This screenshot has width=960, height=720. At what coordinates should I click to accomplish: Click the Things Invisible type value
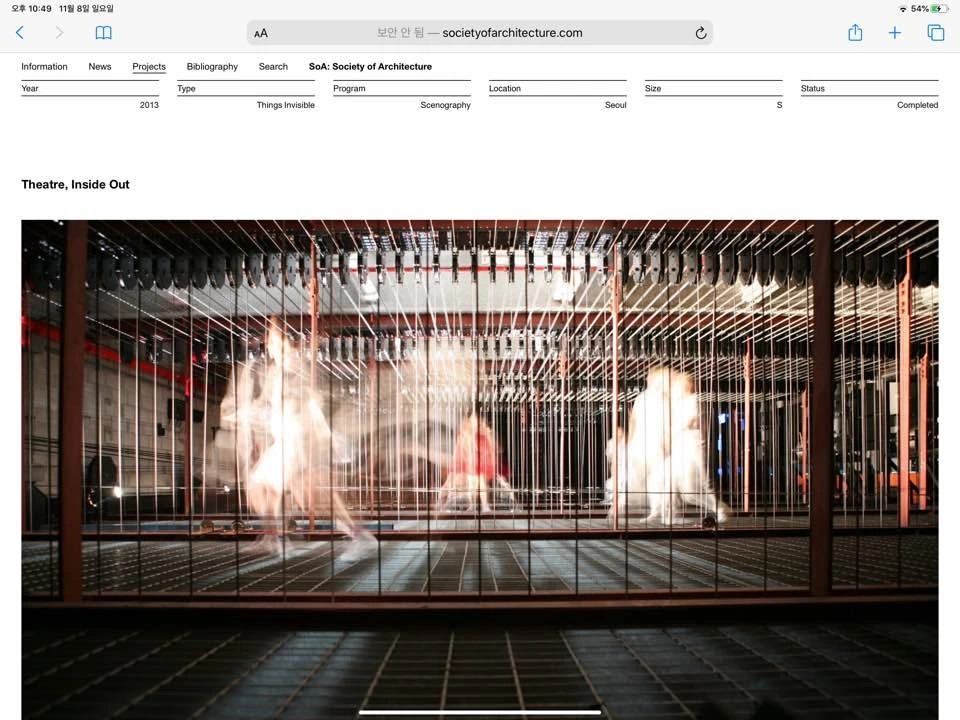[x=285, y=105]
